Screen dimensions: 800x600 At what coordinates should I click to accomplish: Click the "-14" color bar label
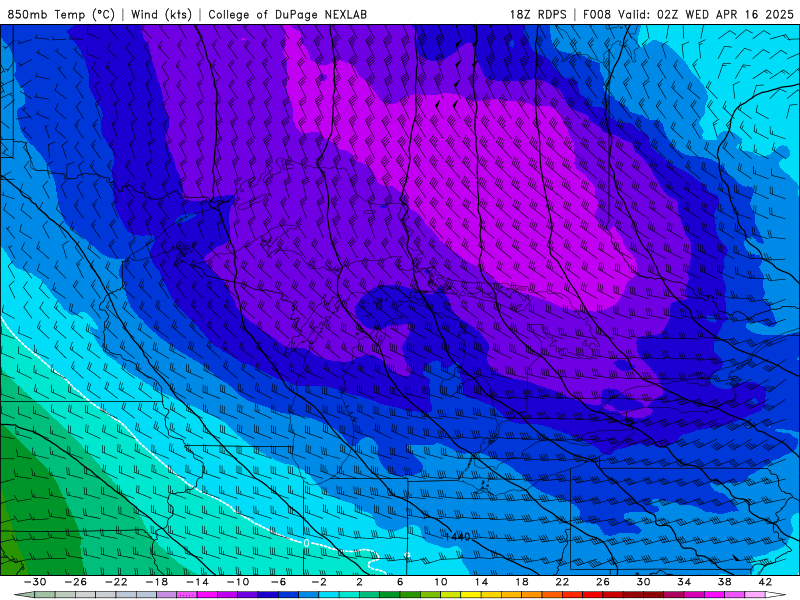click(x=197, y=582)
